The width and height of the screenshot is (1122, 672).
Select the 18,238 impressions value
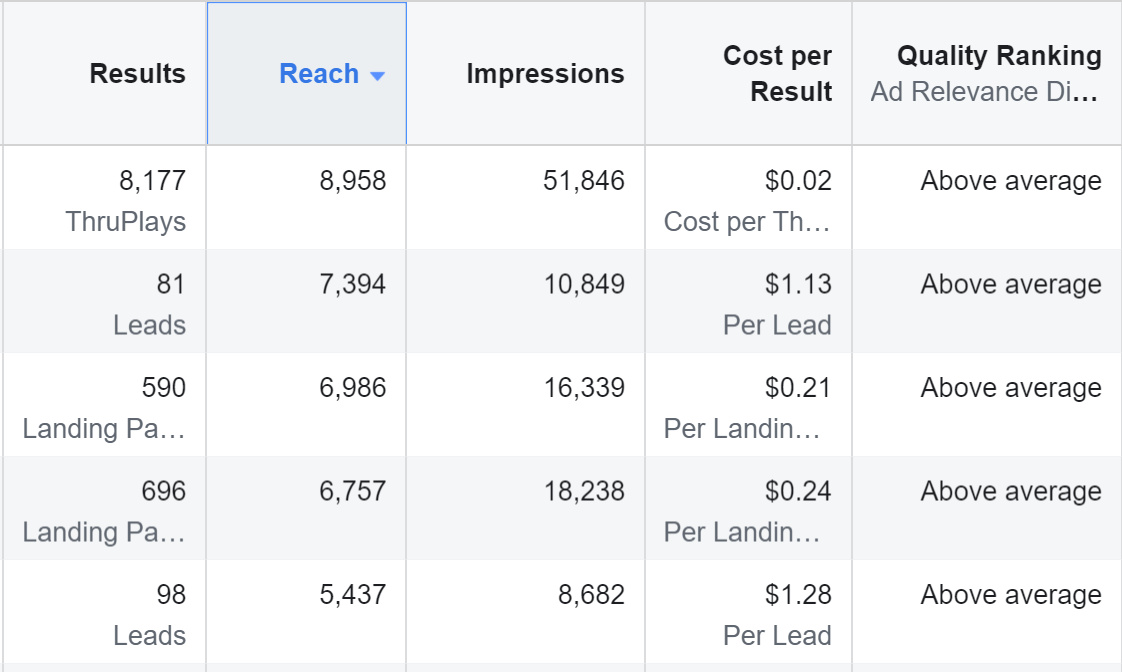click(x=584, y=491)
